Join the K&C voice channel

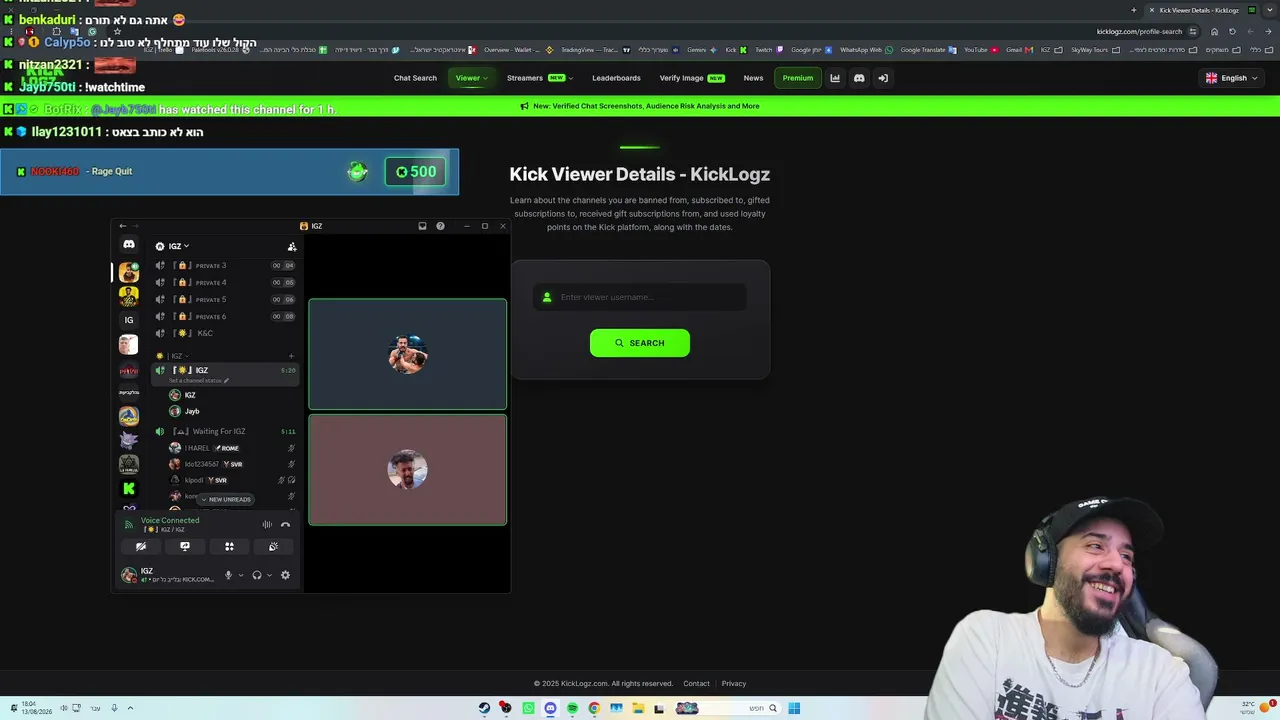[225, 334]
